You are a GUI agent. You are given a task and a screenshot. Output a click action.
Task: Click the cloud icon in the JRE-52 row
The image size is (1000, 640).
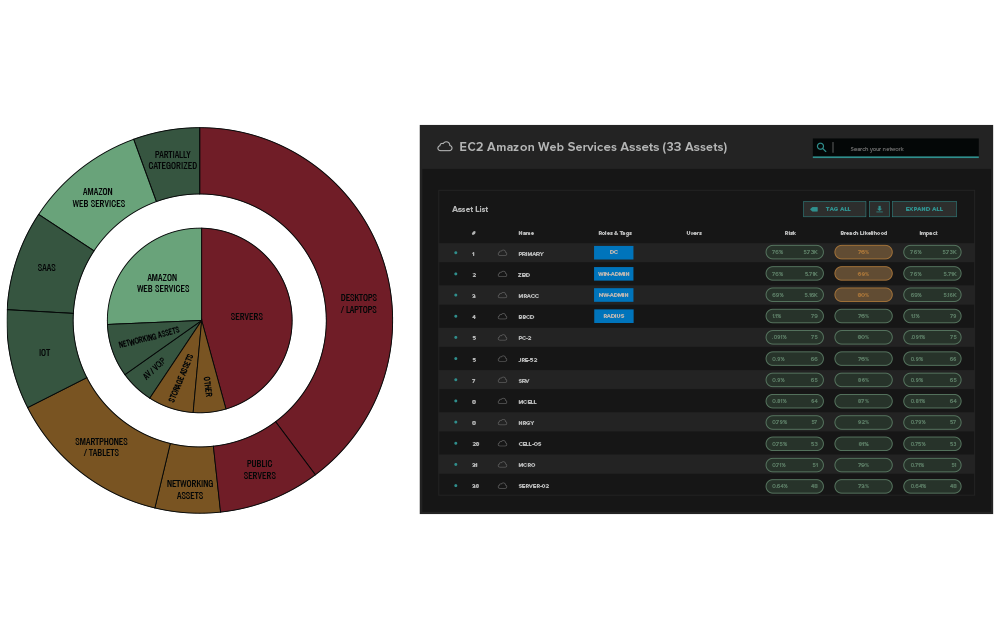tap(503, 359)
